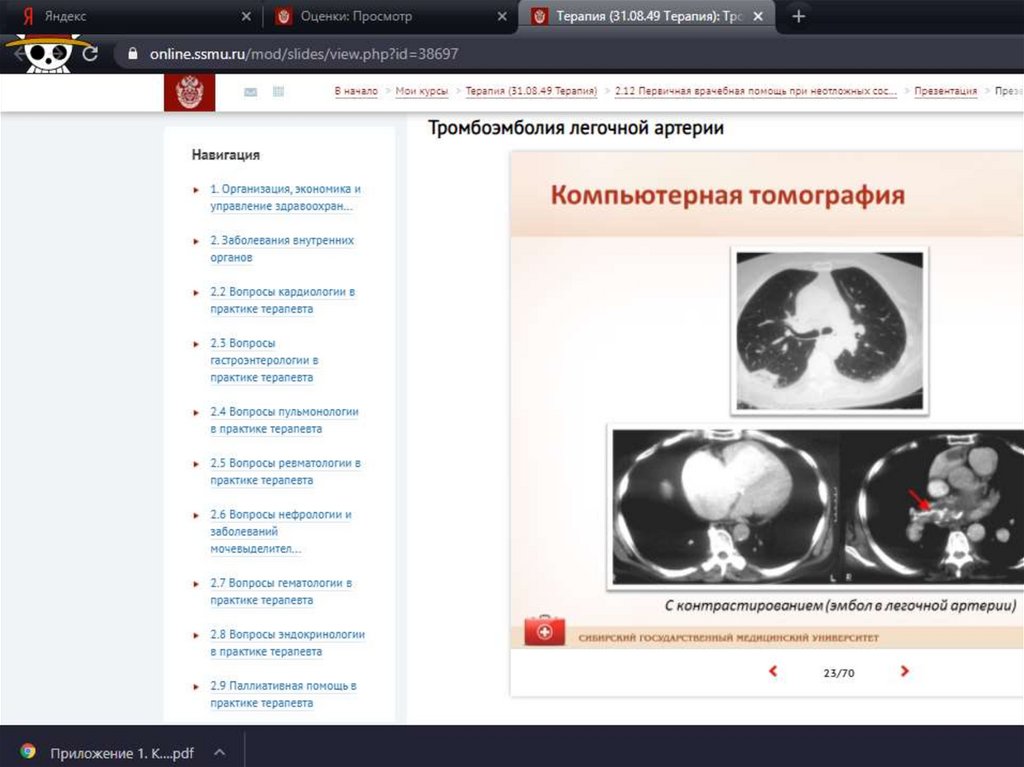Screen dimensions: 1024x767
Task: Expand 2.2 Вопросы кардиологии section bullet arrow
Action: point(197,293)
